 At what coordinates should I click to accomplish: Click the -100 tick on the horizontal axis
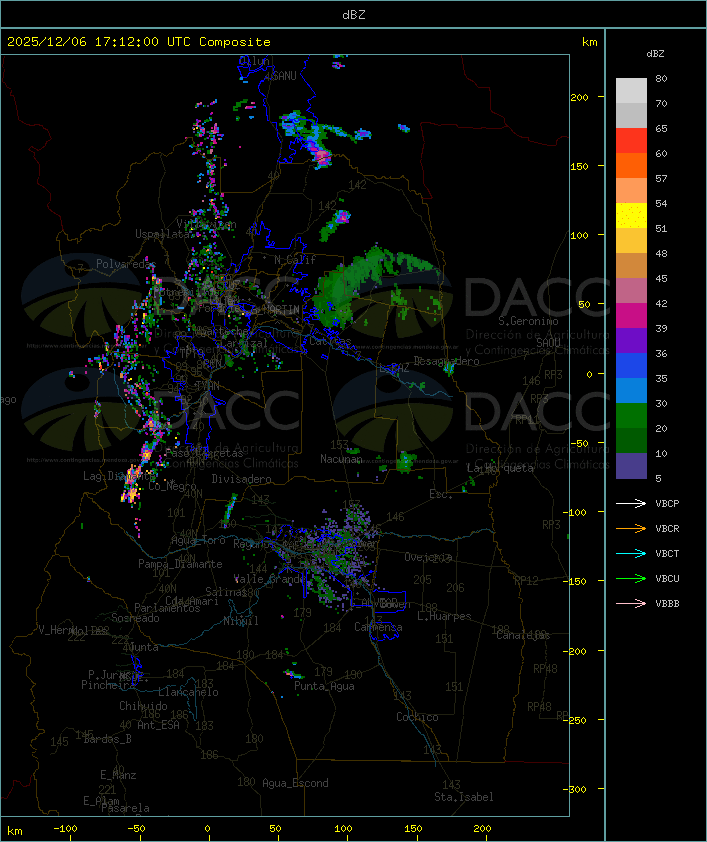point(65,829)
